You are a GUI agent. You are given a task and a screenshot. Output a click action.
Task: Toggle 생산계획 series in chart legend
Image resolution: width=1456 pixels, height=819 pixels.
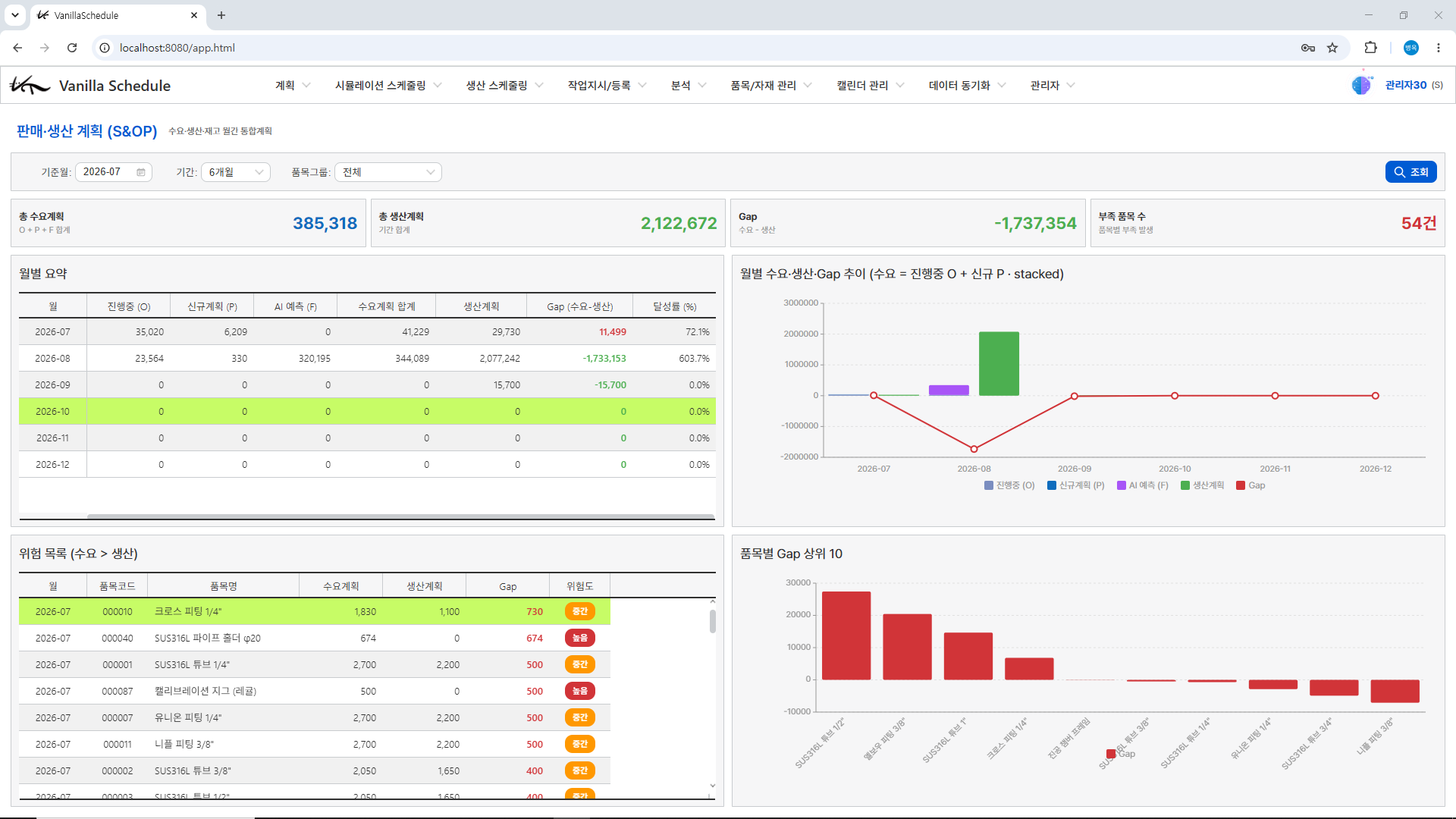pyautogui.click(x=1202, y=485)
